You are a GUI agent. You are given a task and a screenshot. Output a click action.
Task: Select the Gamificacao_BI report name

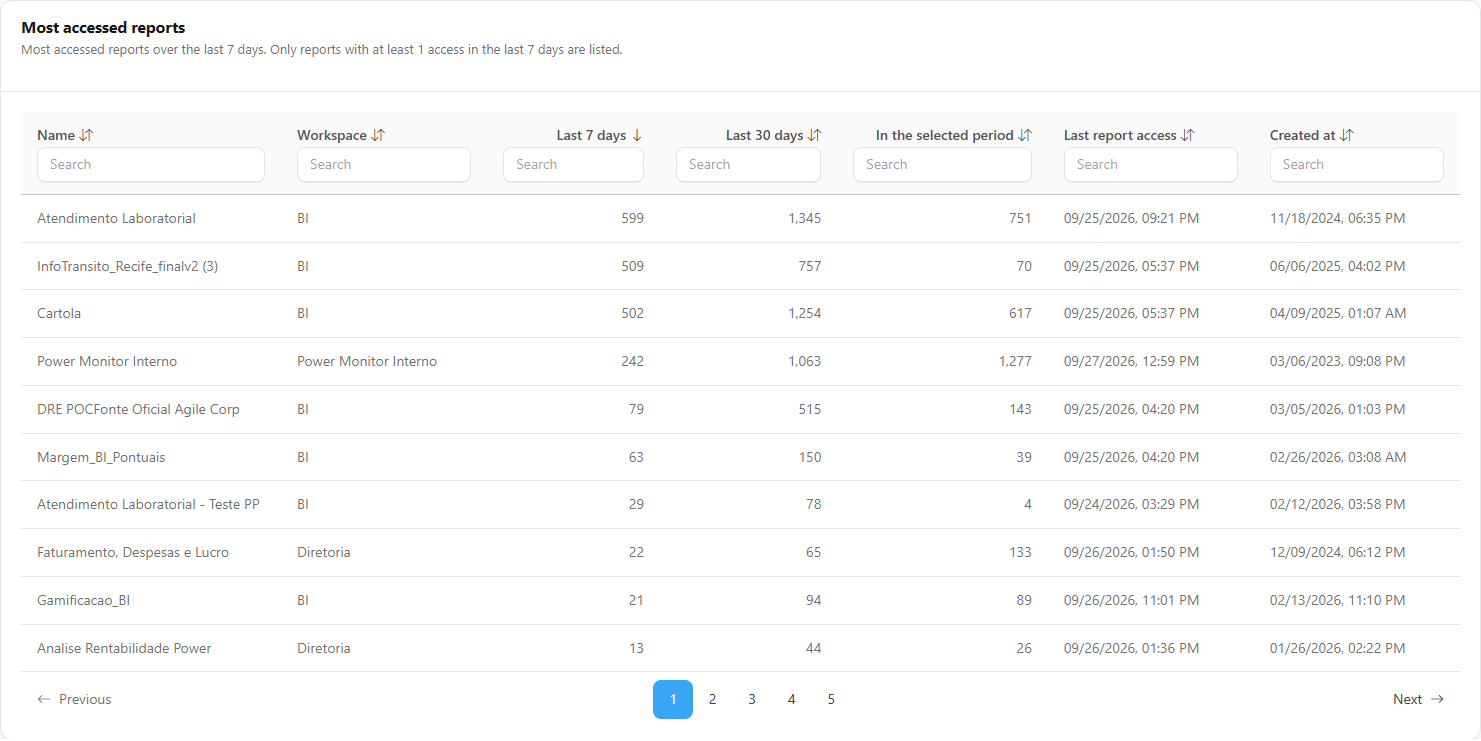84,600
